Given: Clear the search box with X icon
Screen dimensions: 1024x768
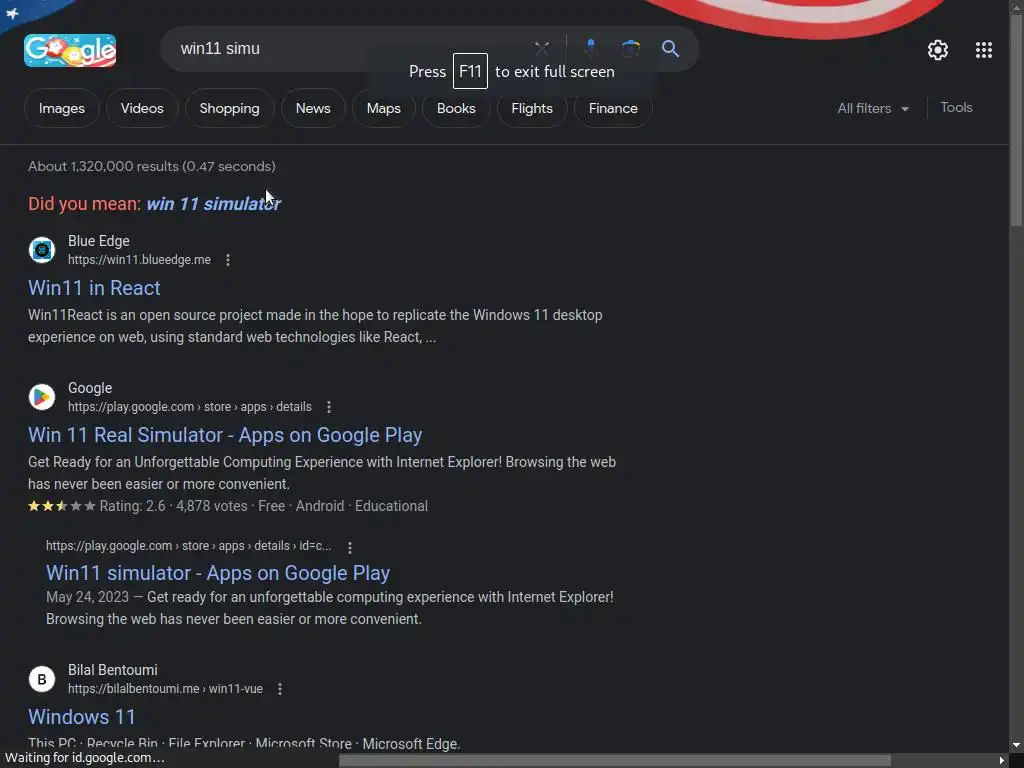Looking at the screenshot, I should (x=541, y=48).
